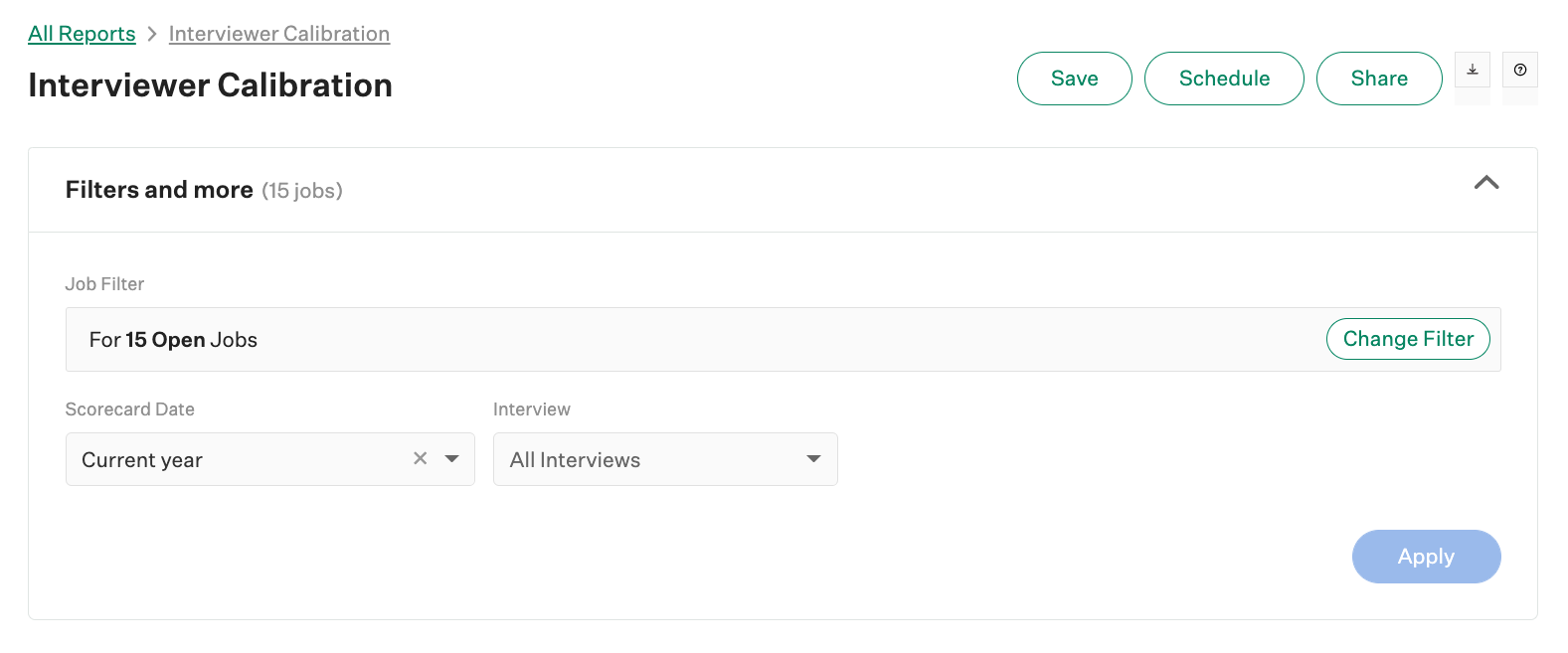Click the Scorecard Date dropdown caret

tap(454, 458)
